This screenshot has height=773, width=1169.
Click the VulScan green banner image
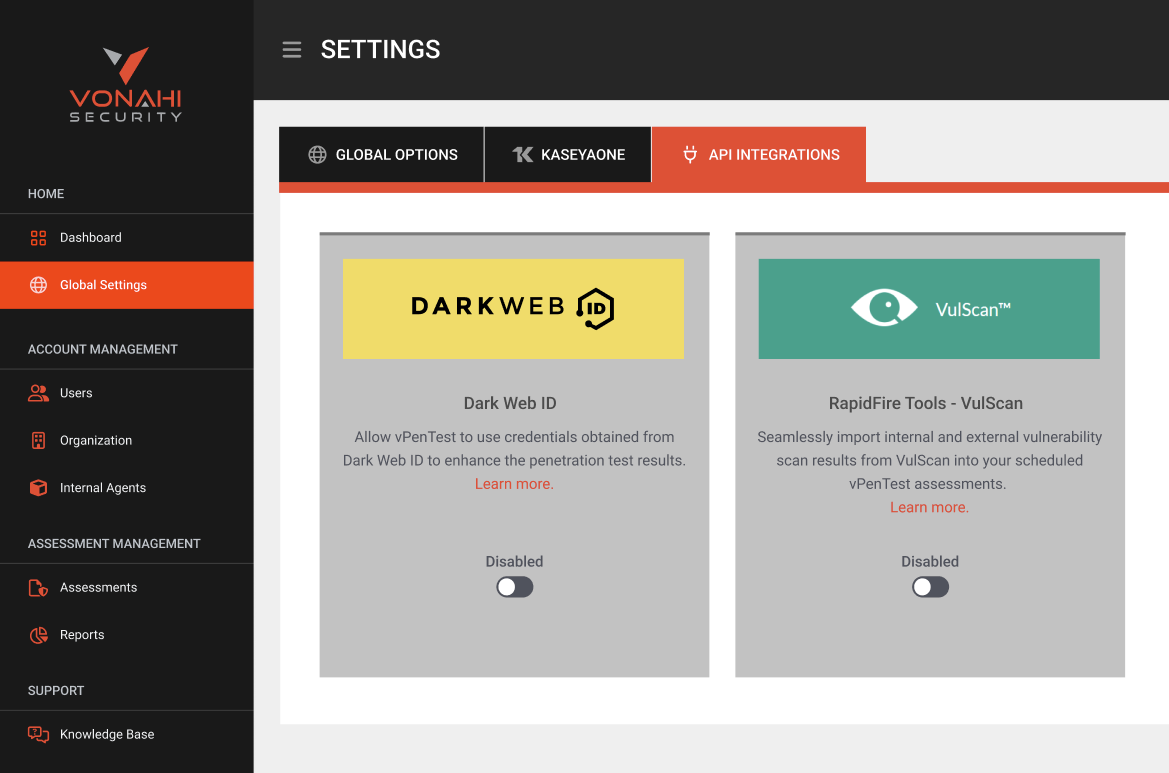[x=929, y=309]
